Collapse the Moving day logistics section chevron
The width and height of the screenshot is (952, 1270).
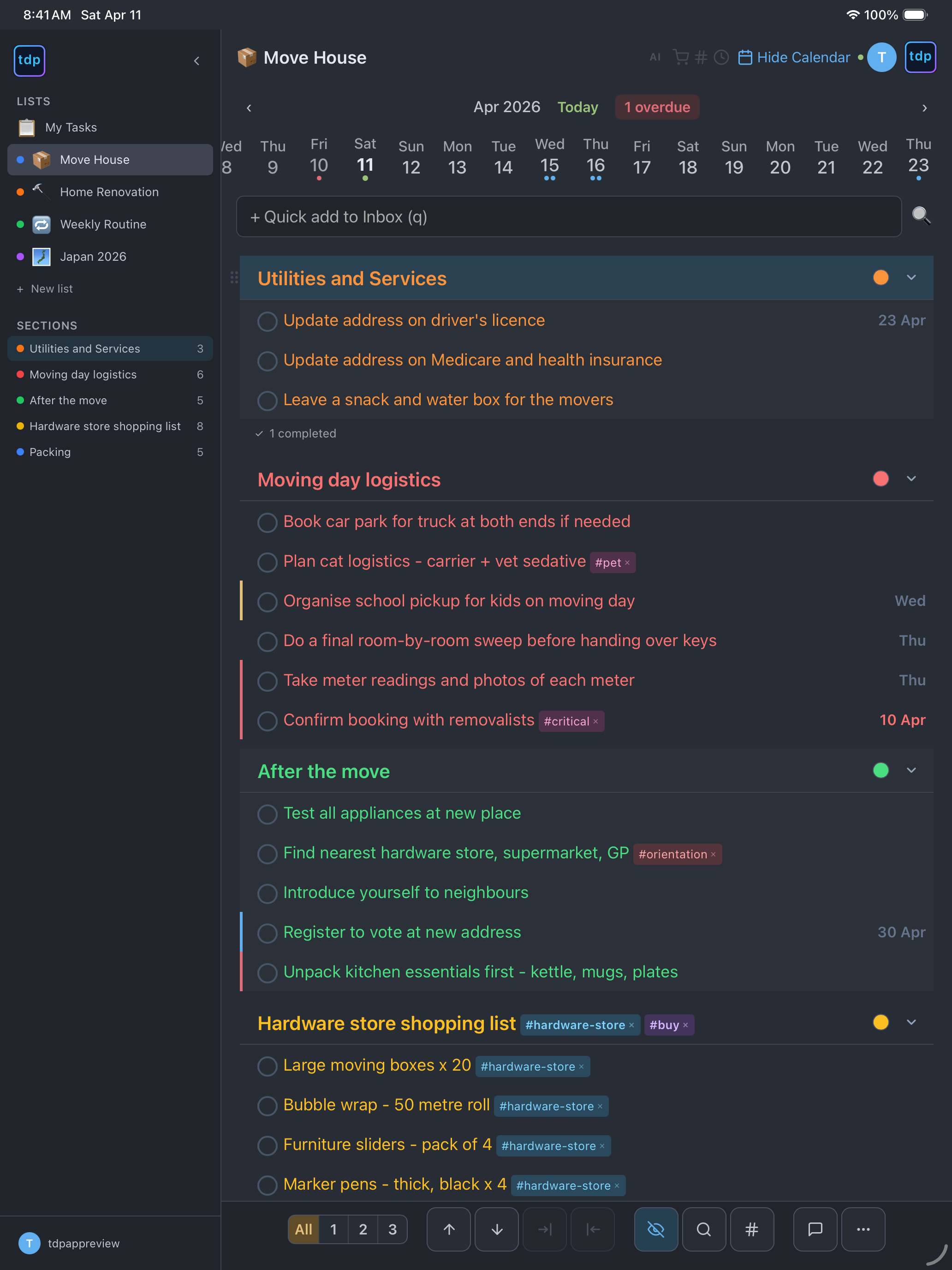pyautogui.click(x=911, y=478)
